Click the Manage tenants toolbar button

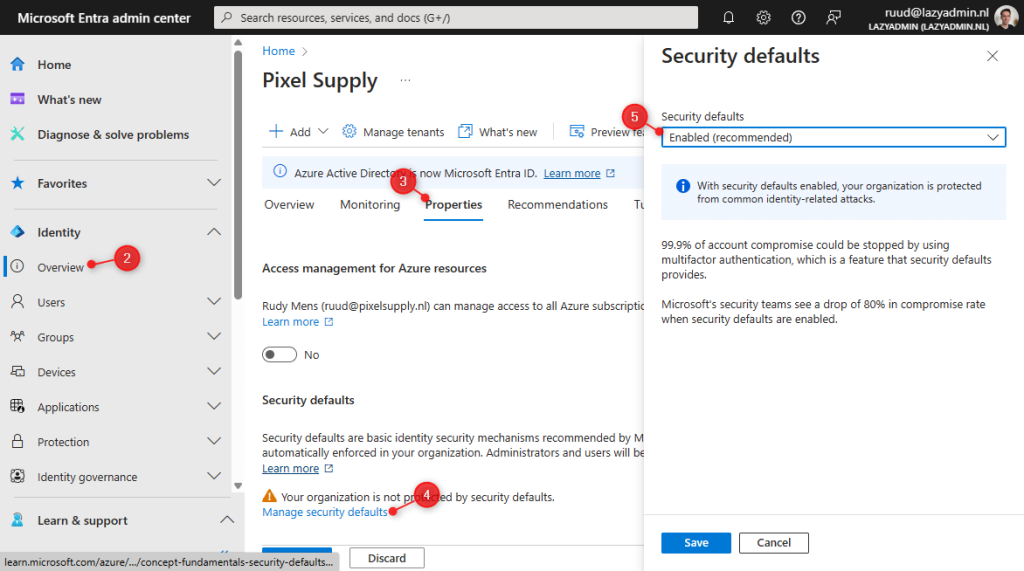pyautogui.click(x=393, y=132)
